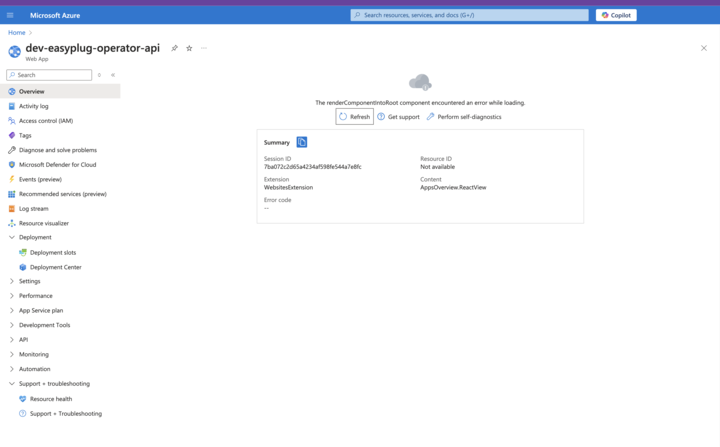Click the Resource visualizer icon
The width and height of the screenshot is (720, 447).
[x=12, y=223]
